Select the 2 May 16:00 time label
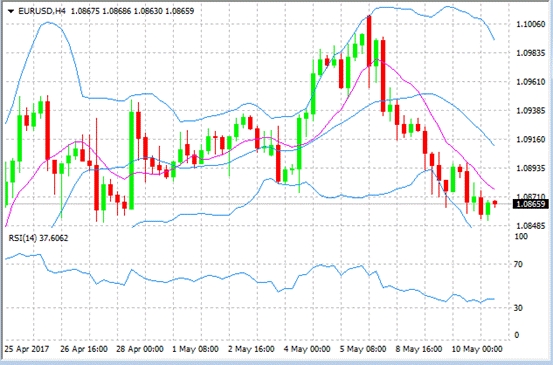Screen dimensions: 553x365 click(x=251, y=349)
